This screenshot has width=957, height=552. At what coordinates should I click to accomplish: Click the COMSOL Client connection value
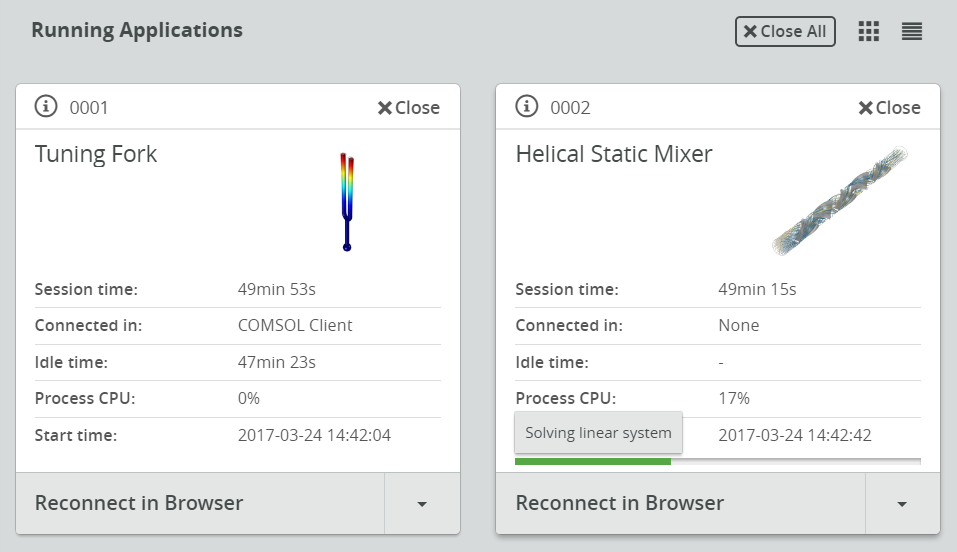click(x=295, y=325)
